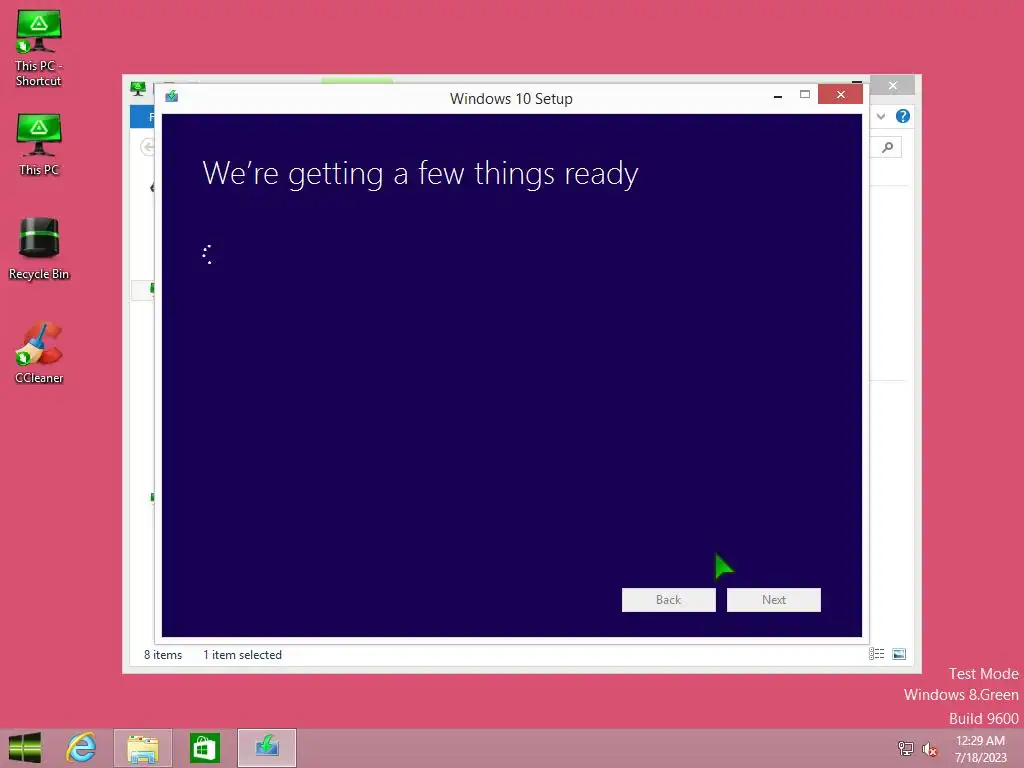Launch CCleaner from the desktop
1024x768 pixels.
click(39, 353)
